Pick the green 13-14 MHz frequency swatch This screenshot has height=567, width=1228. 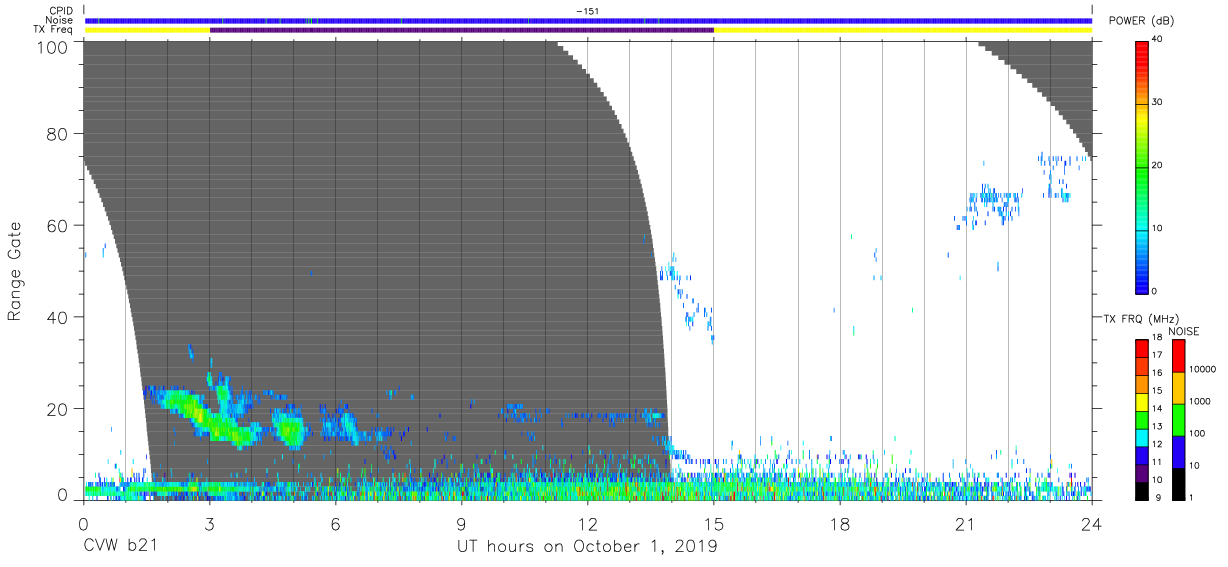1142,420
